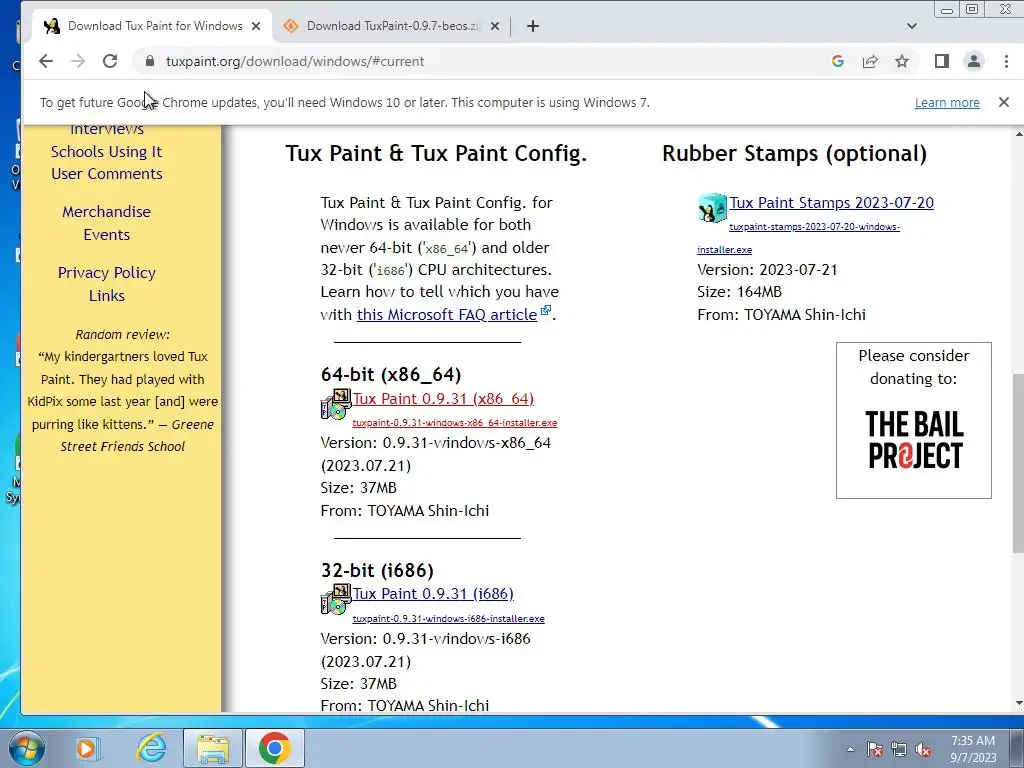The image size is (1024, 768).
Task: Open the Action Center flag icon
Action: tap(875, 750)
